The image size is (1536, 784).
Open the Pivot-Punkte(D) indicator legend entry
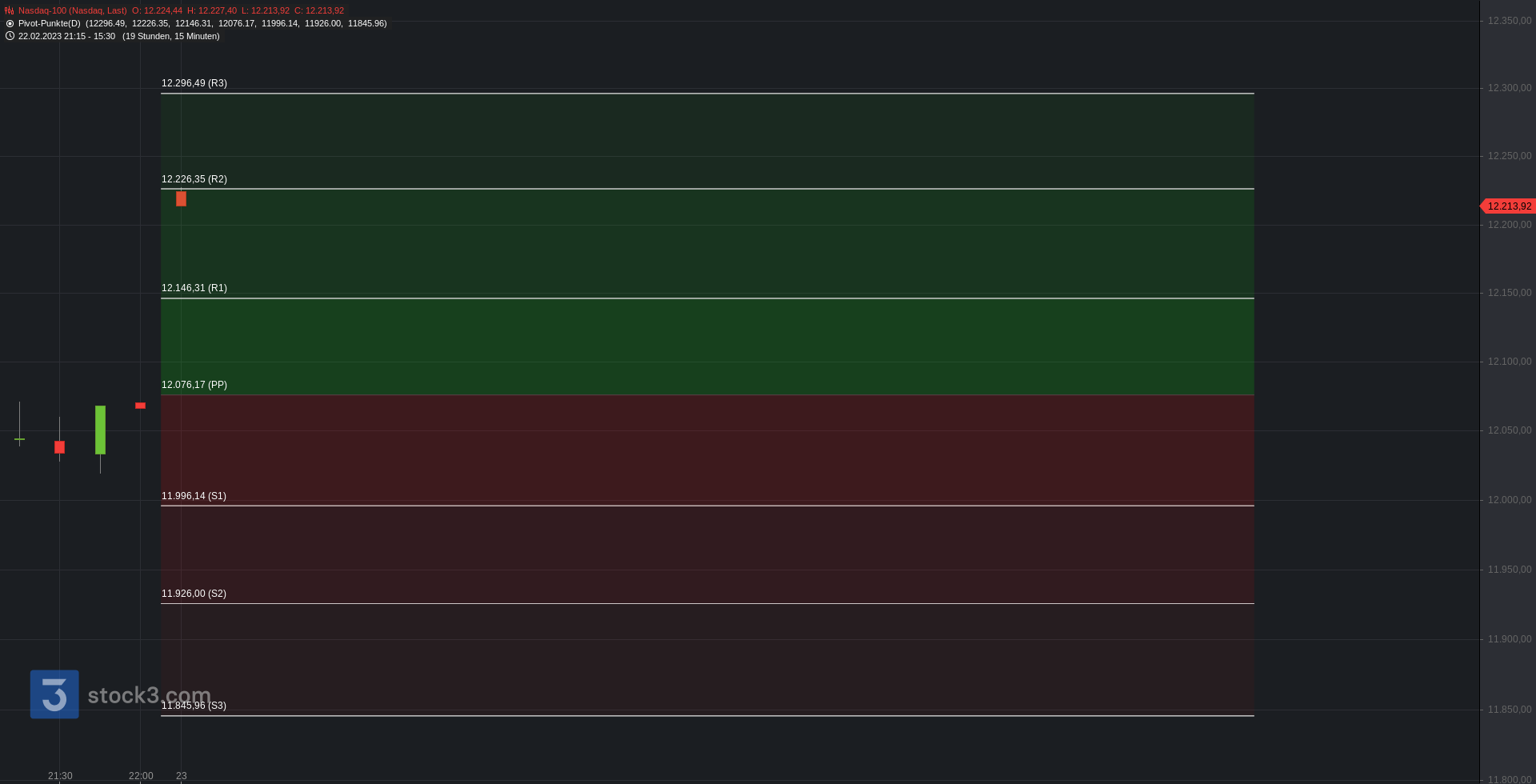click(50, 23)
